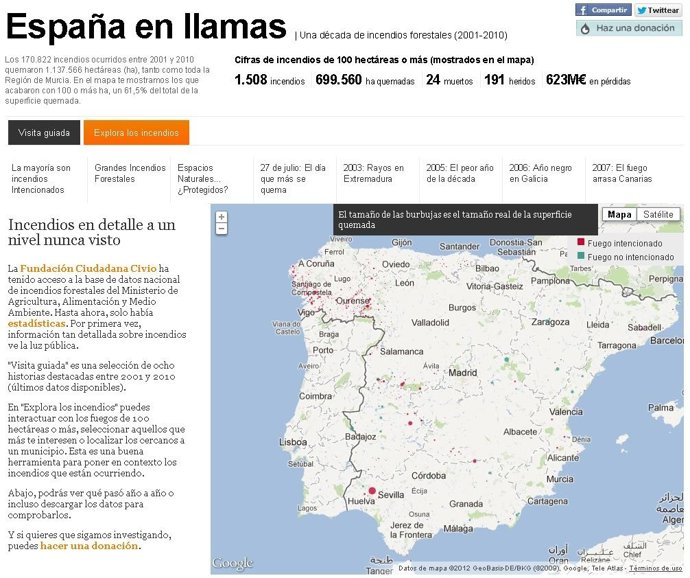Open Términos de uso map link
Image resolution: width=690 pixels, height=578 pixels.
pyautogui.click(x=655, y=568)
